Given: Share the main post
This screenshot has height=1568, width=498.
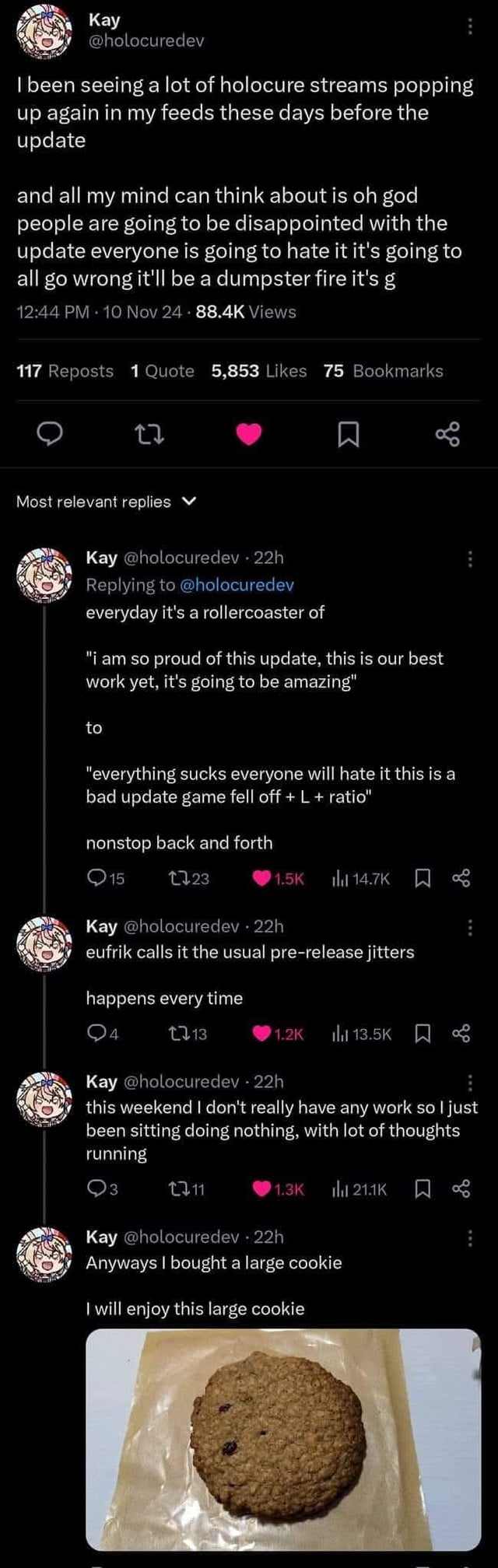Looking at the screenshot, I should click(x=447, y=435).
